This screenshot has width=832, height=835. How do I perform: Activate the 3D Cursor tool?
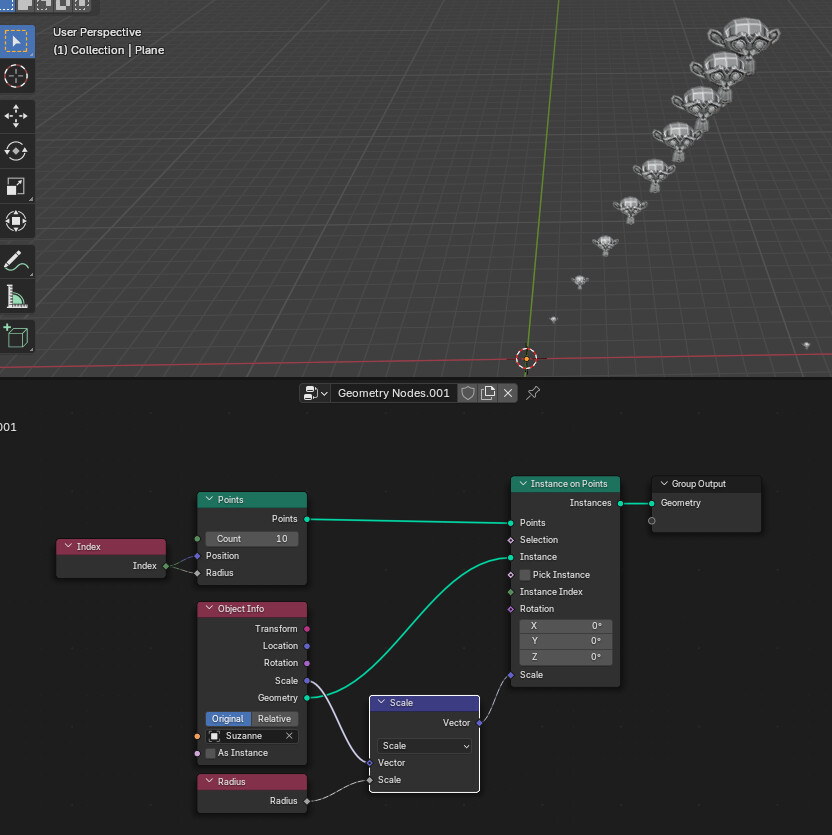point(17,76)
